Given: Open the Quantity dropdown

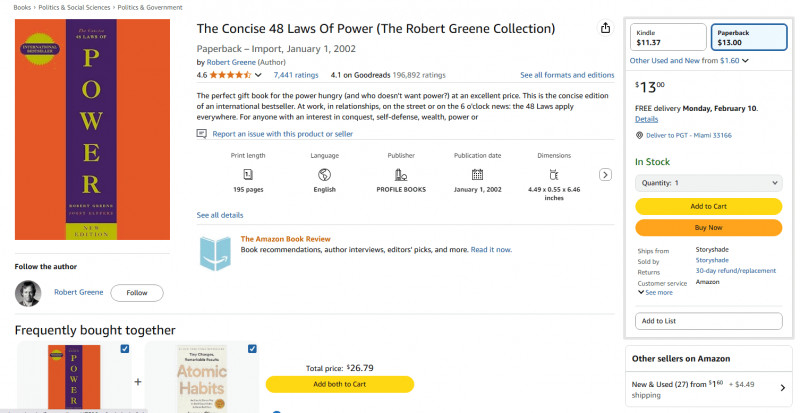Looking at the screenshot, I should (708, 183).
